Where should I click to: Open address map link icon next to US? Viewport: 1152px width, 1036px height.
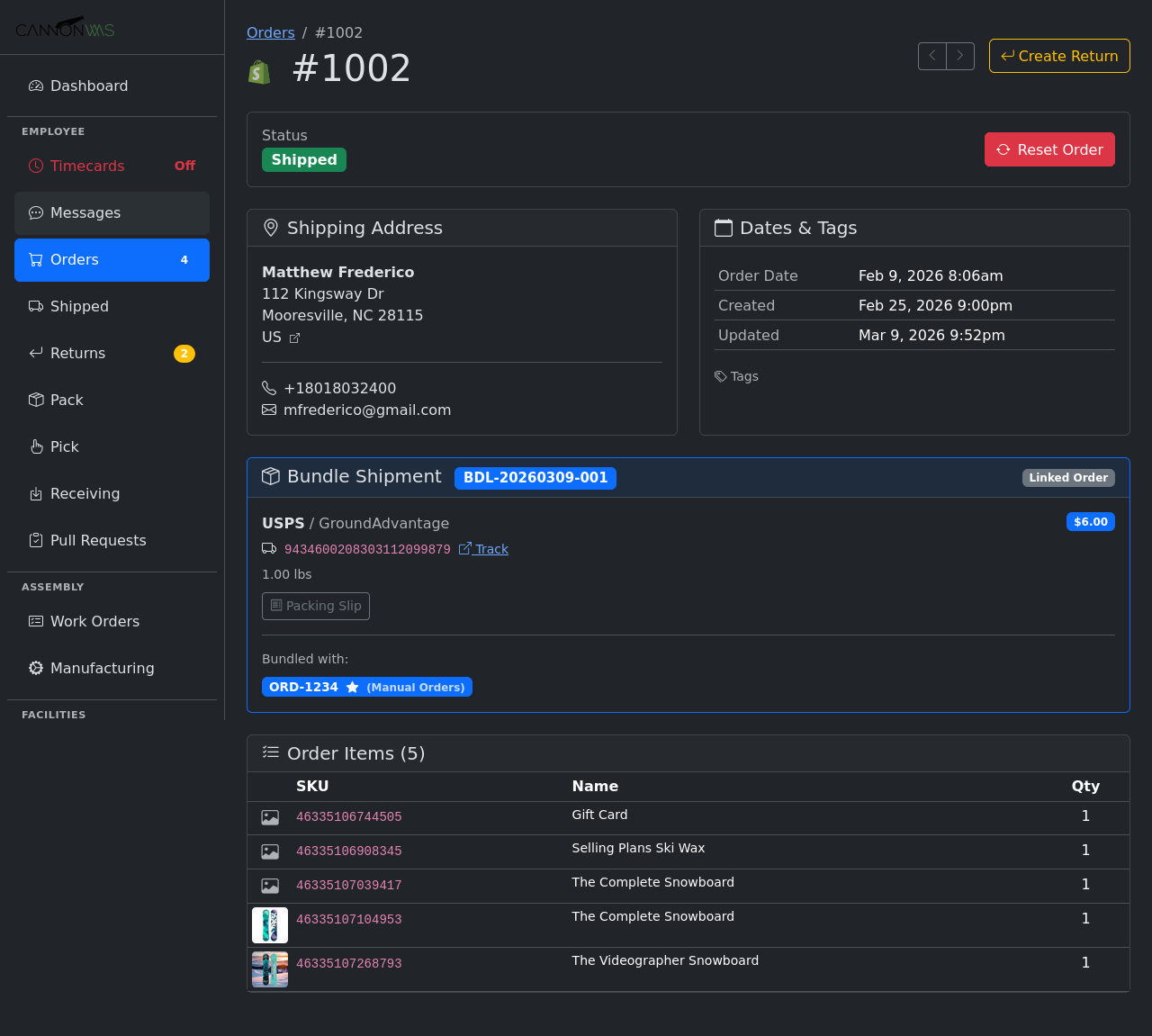tap(294, 338)
